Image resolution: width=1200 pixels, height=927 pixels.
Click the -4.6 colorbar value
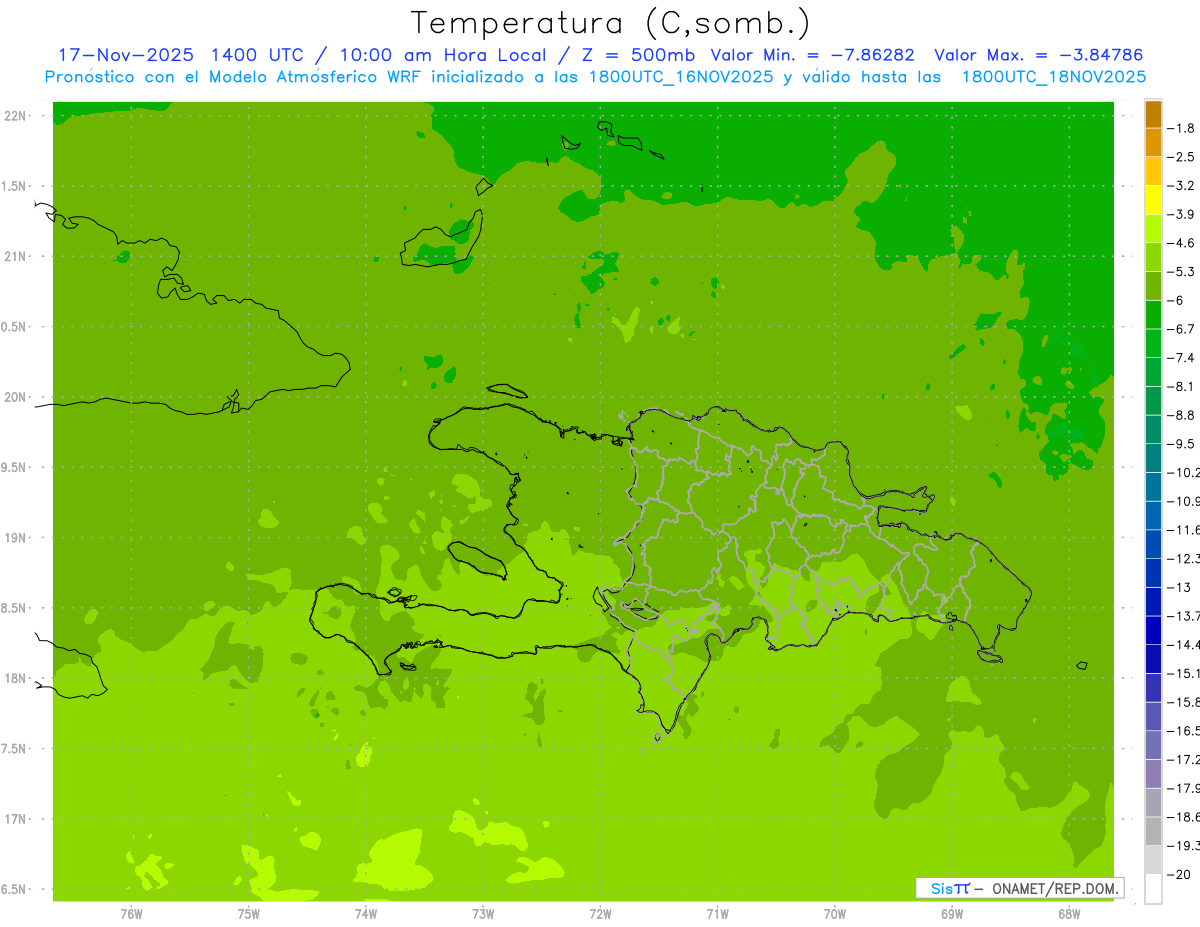[1181, 243]
